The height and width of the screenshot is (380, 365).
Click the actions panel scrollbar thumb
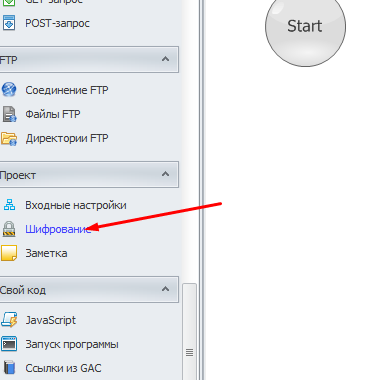(x=190, y=332)
